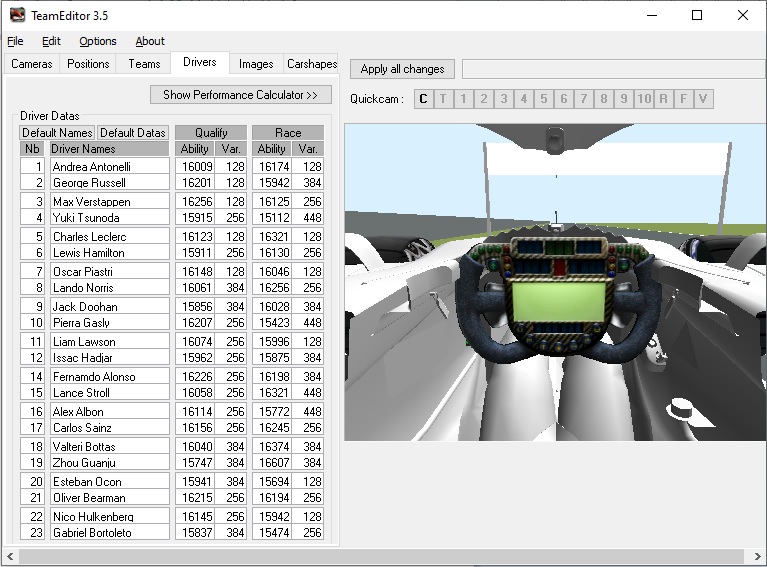Edit Pierra Gasly race ability 15423
The width and height of the screenshot is (767, 567).
click(272, 322)
